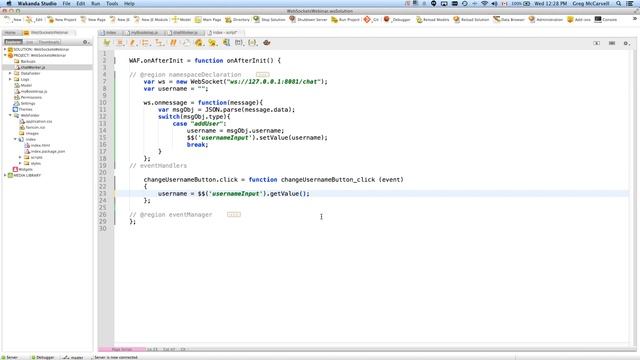
Task: Open the Tools menu
Action: pos(112,3)
